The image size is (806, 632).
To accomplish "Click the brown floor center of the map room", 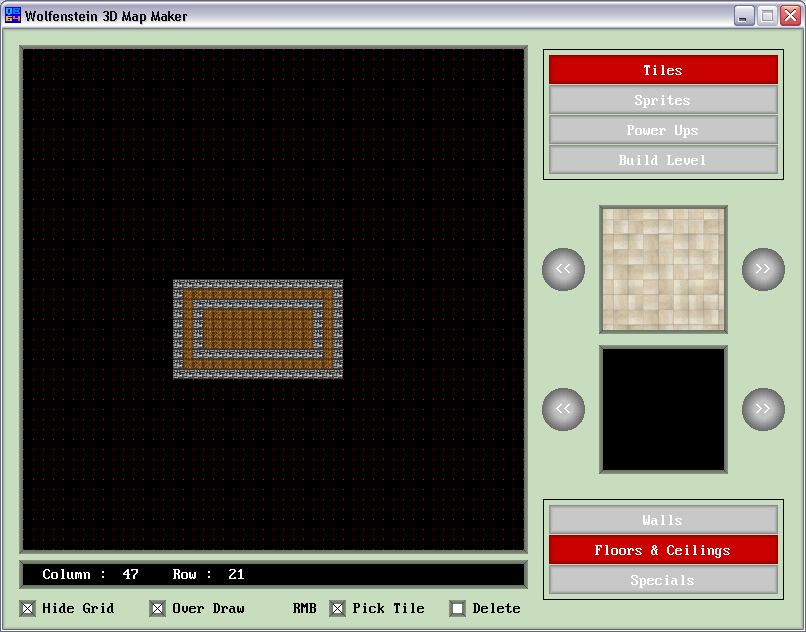I will tap(258, 328).
